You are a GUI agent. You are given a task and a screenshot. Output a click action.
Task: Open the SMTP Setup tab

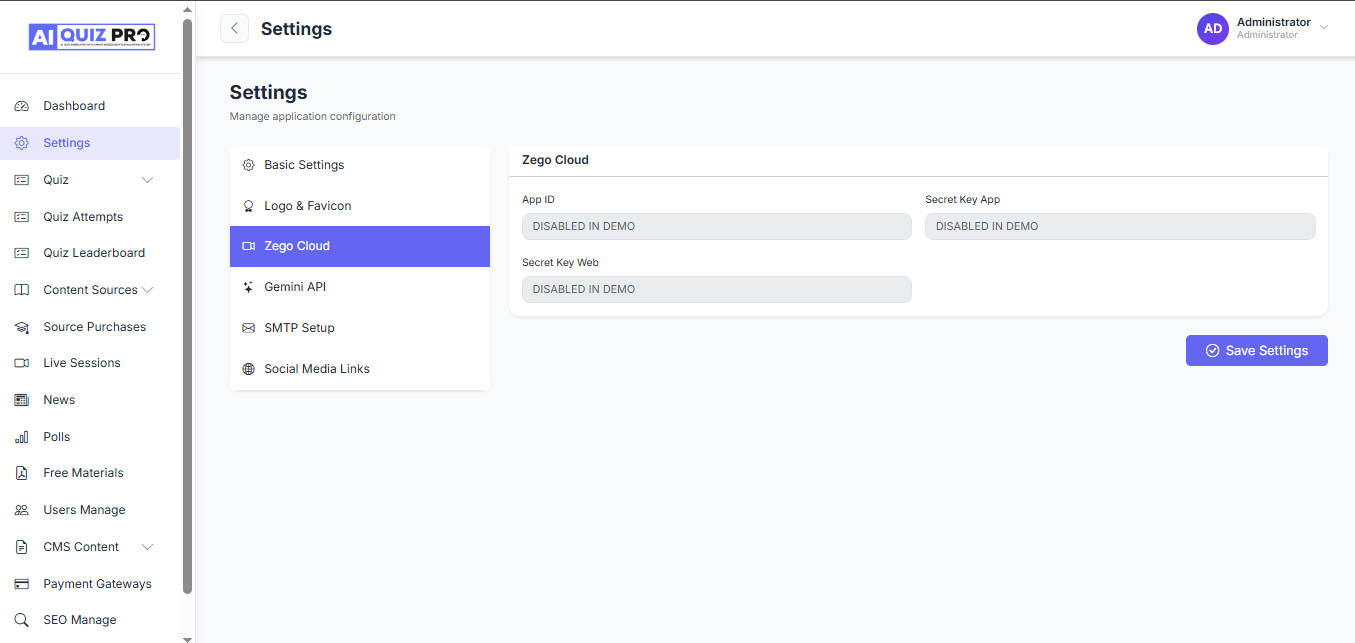click(360, 328)
